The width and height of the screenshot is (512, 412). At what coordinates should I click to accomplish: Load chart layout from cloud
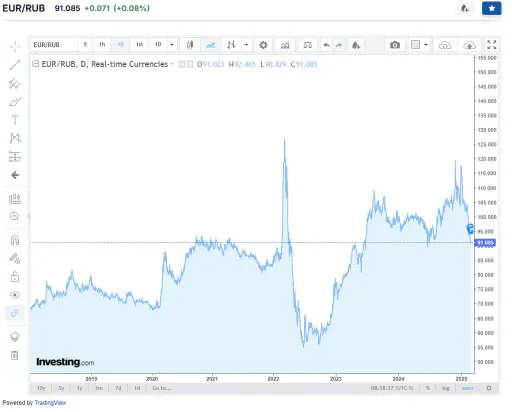coord(445,45)
